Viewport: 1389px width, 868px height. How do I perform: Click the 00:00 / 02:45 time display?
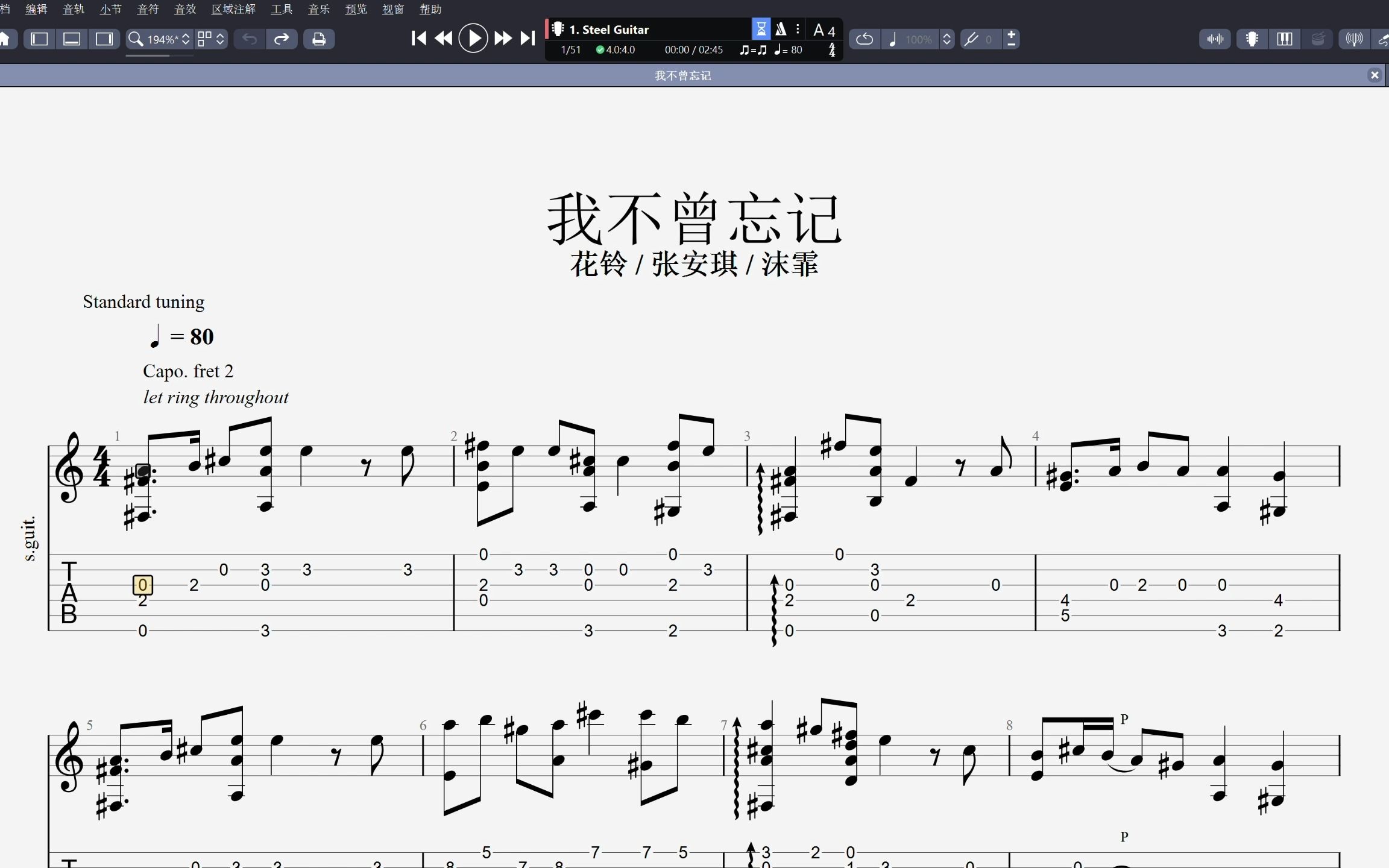[x=693, y=50]
